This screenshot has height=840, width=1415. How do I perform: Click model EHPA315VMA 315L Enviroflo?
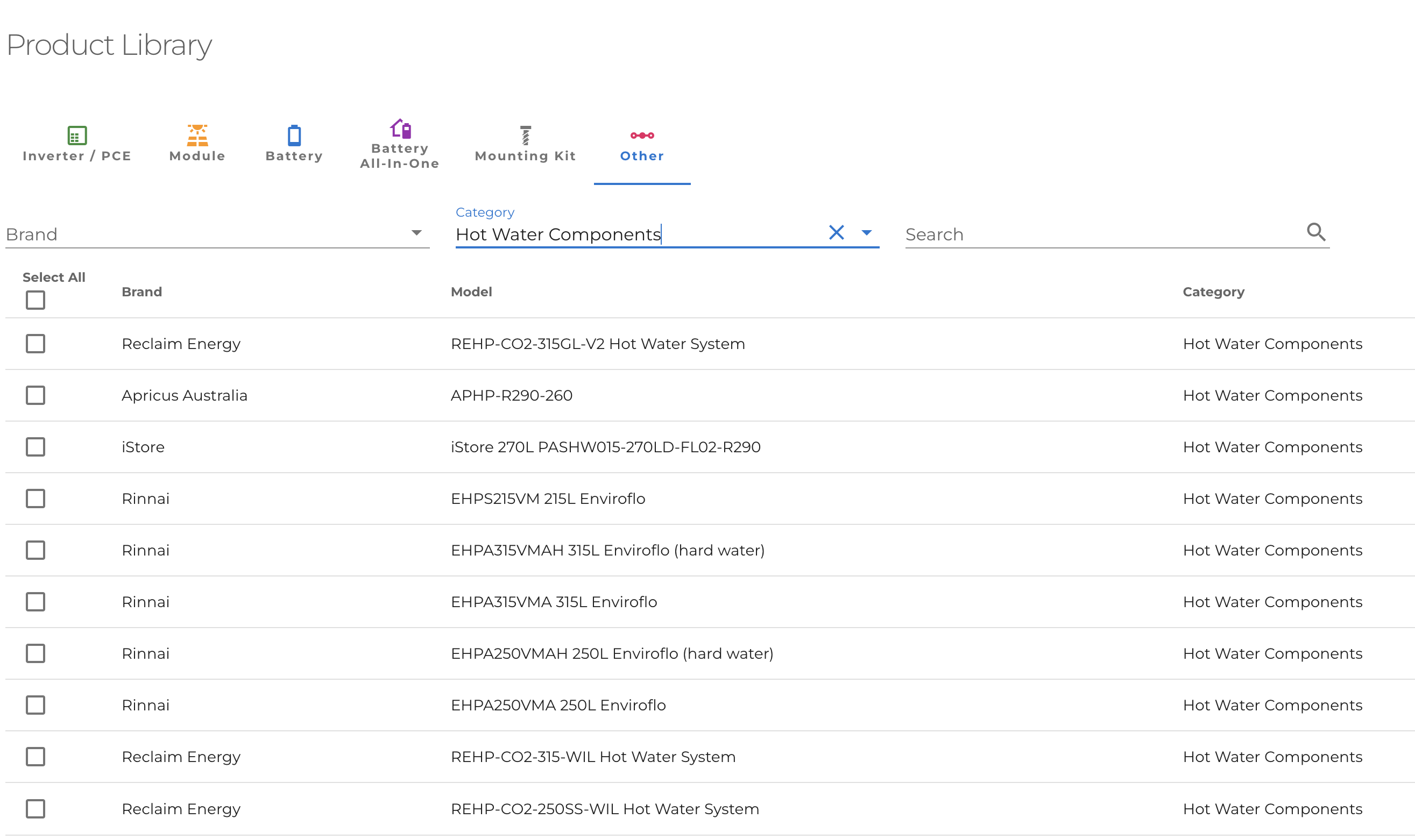[554, 602]
